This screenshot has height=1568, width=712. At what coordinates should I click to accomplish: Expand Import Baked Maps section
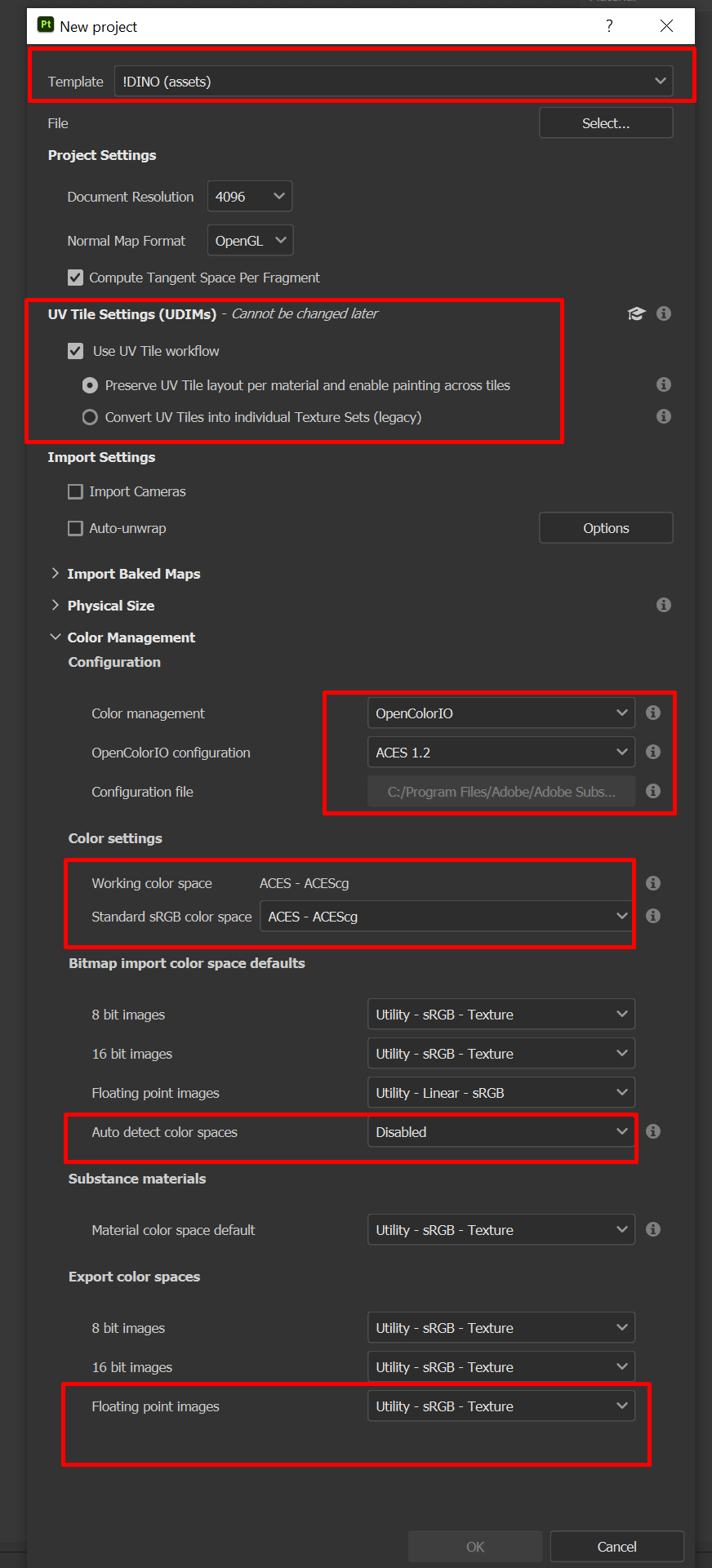(55, 574)
